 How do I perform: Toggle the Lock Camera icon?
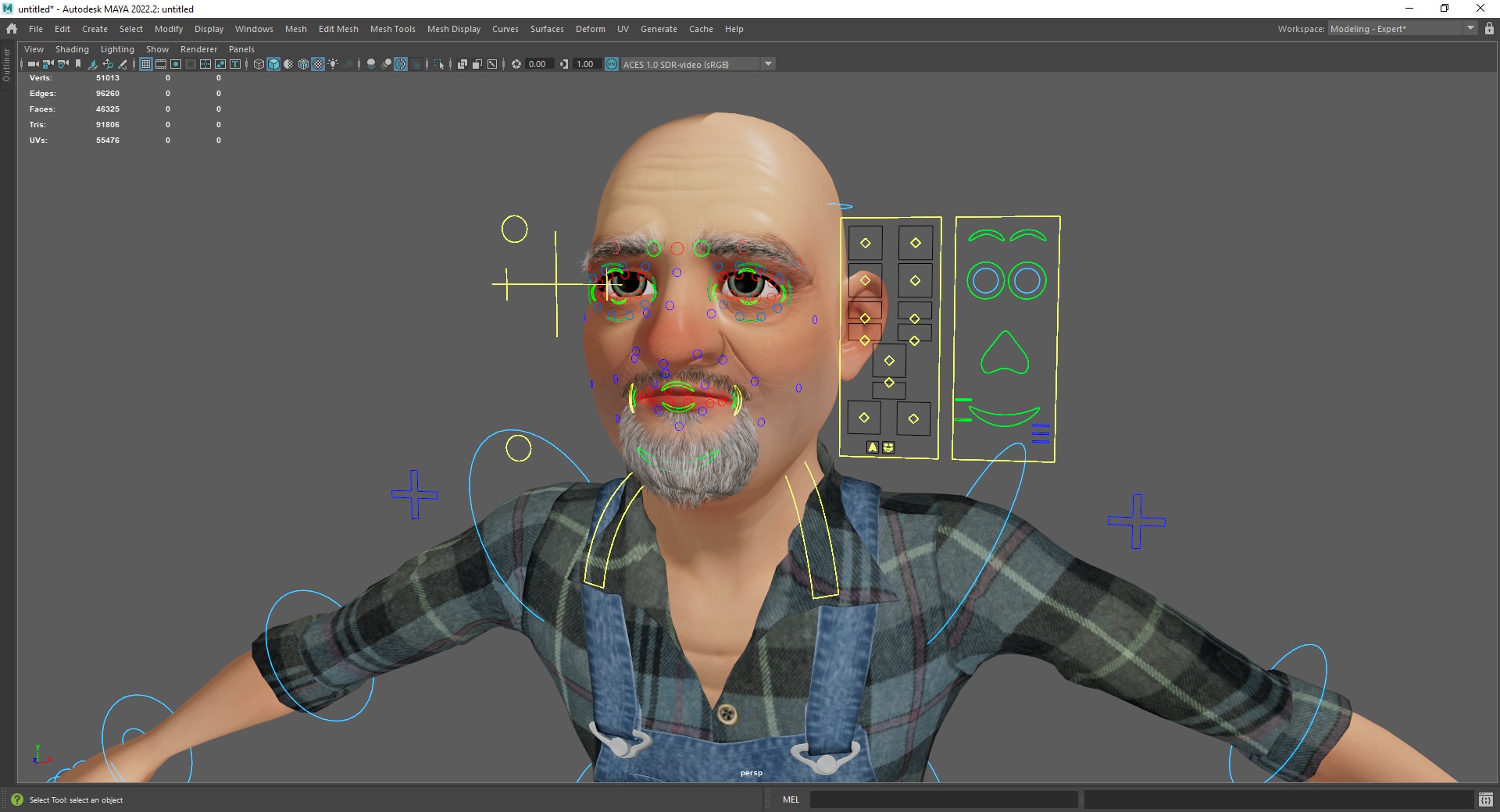(x=48, y=64)
